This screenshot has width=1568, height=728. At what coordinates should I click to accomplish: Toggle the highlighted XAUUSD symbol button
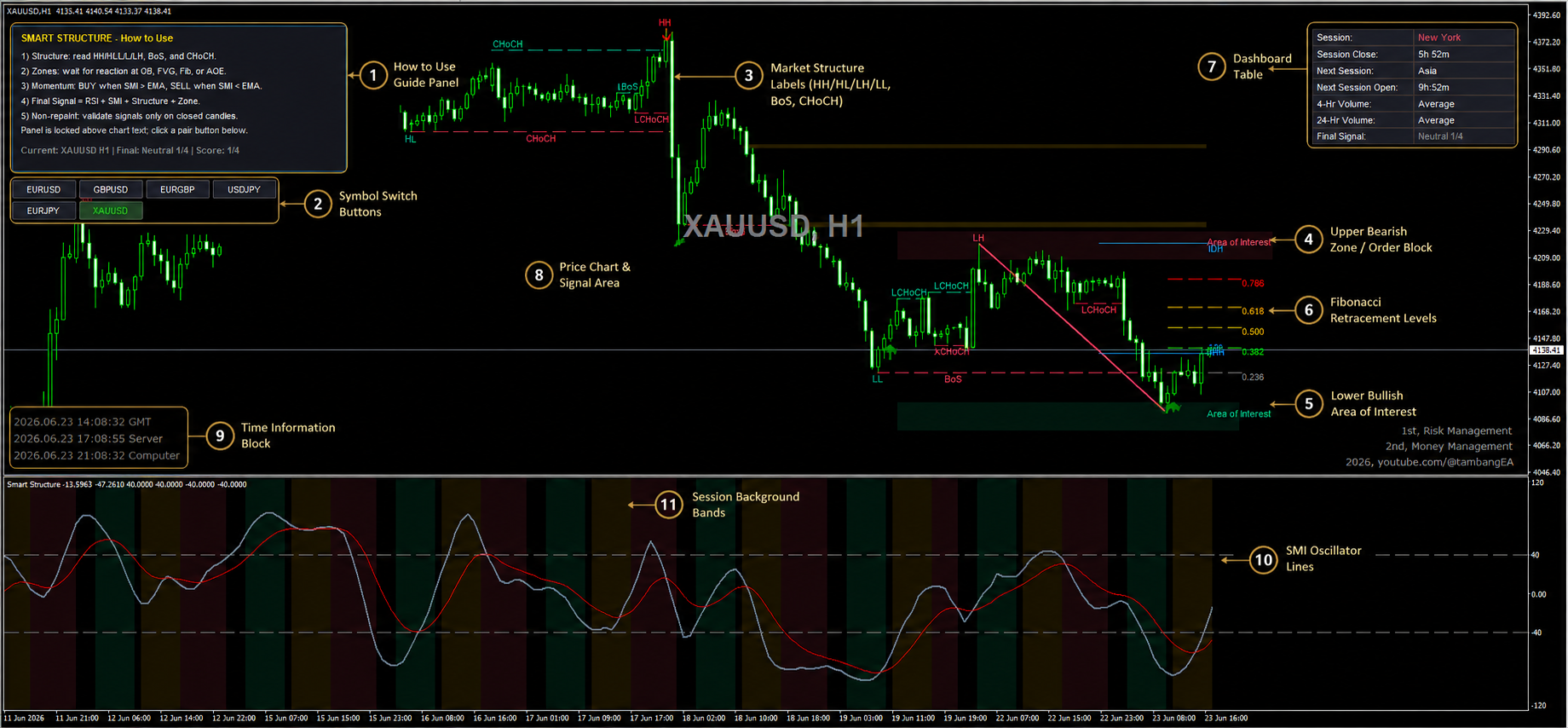[x=111, y=211]
